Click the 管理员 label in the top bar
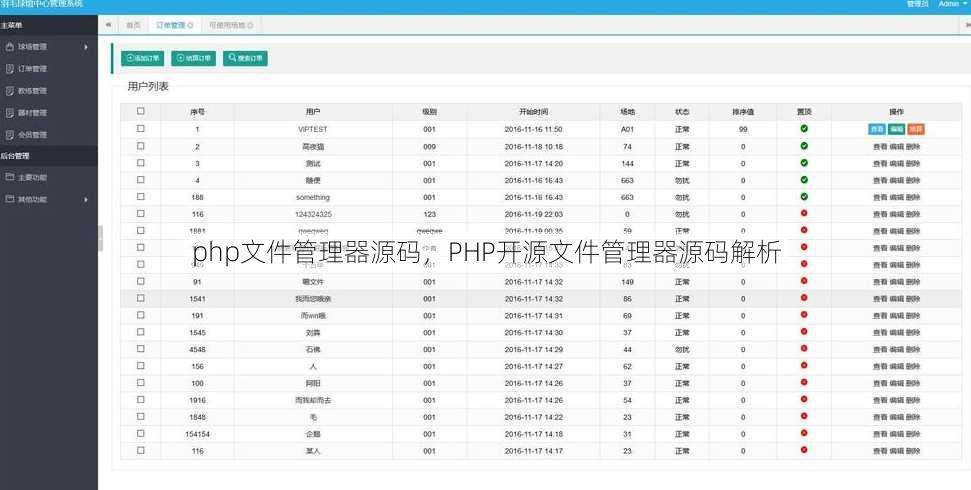This screenshot has height=490, width=971. pos(917,4)
